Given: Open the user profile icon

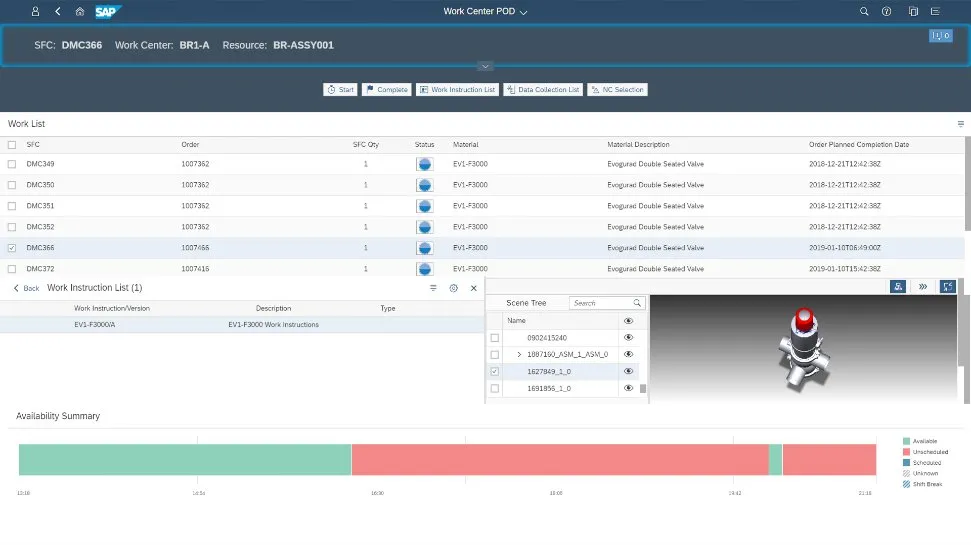Looking at the screenshot, I should coord(36,12).
